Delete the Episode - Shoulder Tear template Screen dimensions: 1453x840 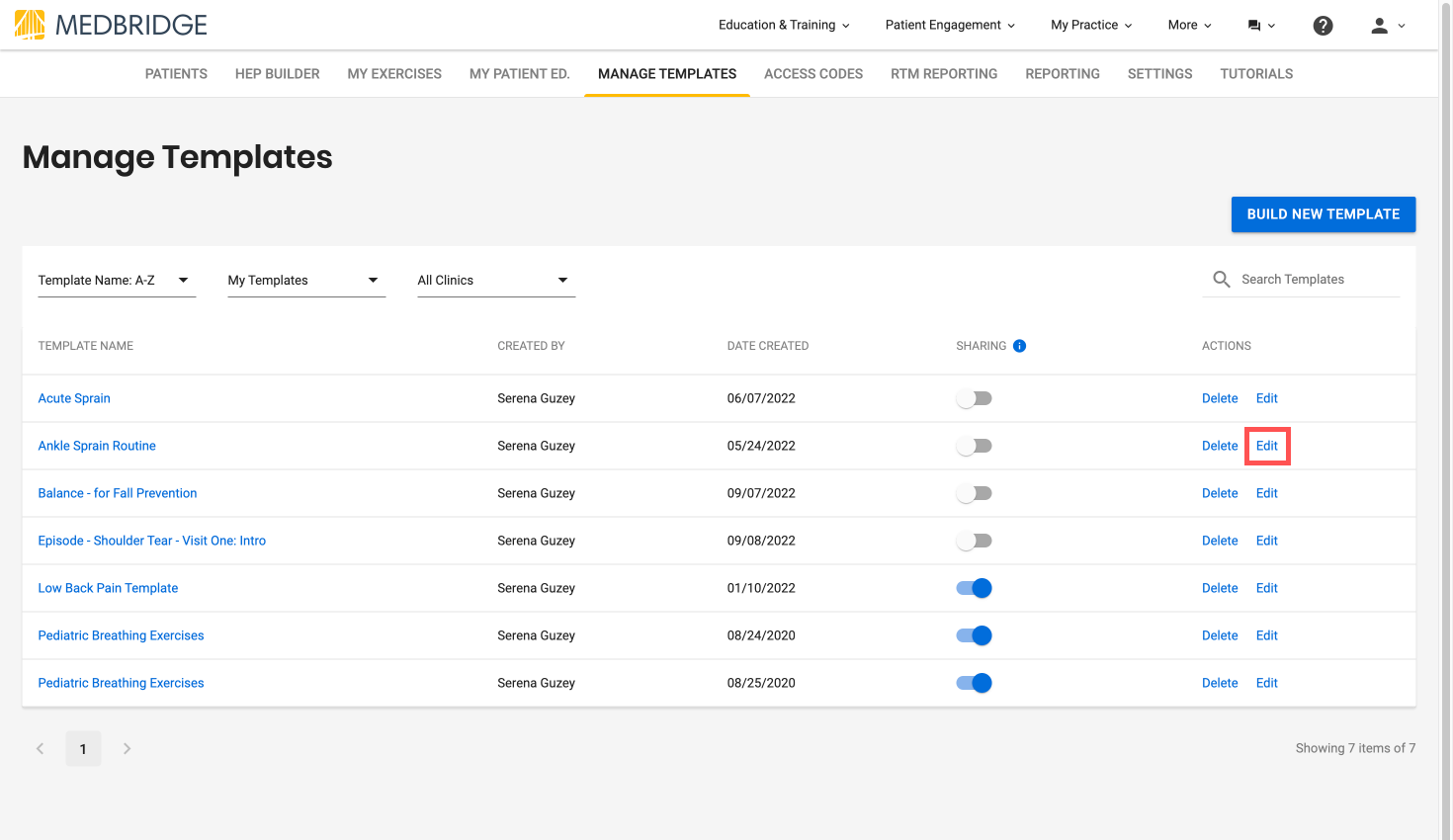[1220, 541]
